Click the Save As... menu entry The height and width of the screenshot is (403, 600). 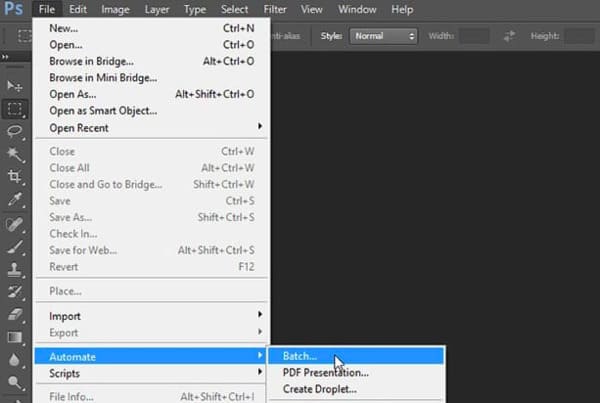pos(152,217)
